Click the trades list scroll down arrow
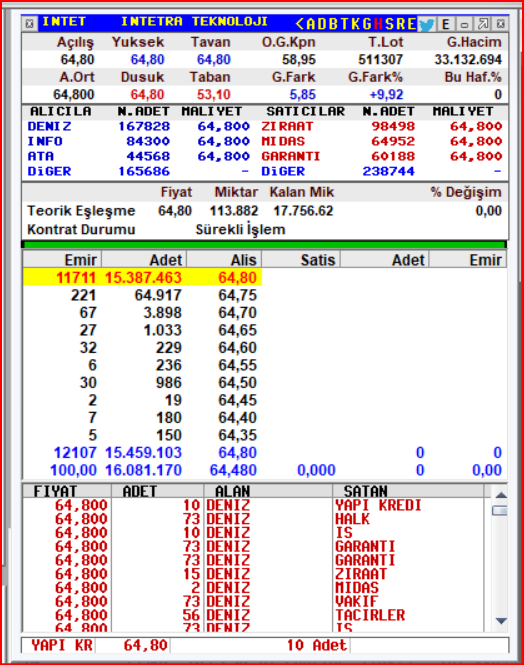524x665 pixels. (x=501, y=621)
